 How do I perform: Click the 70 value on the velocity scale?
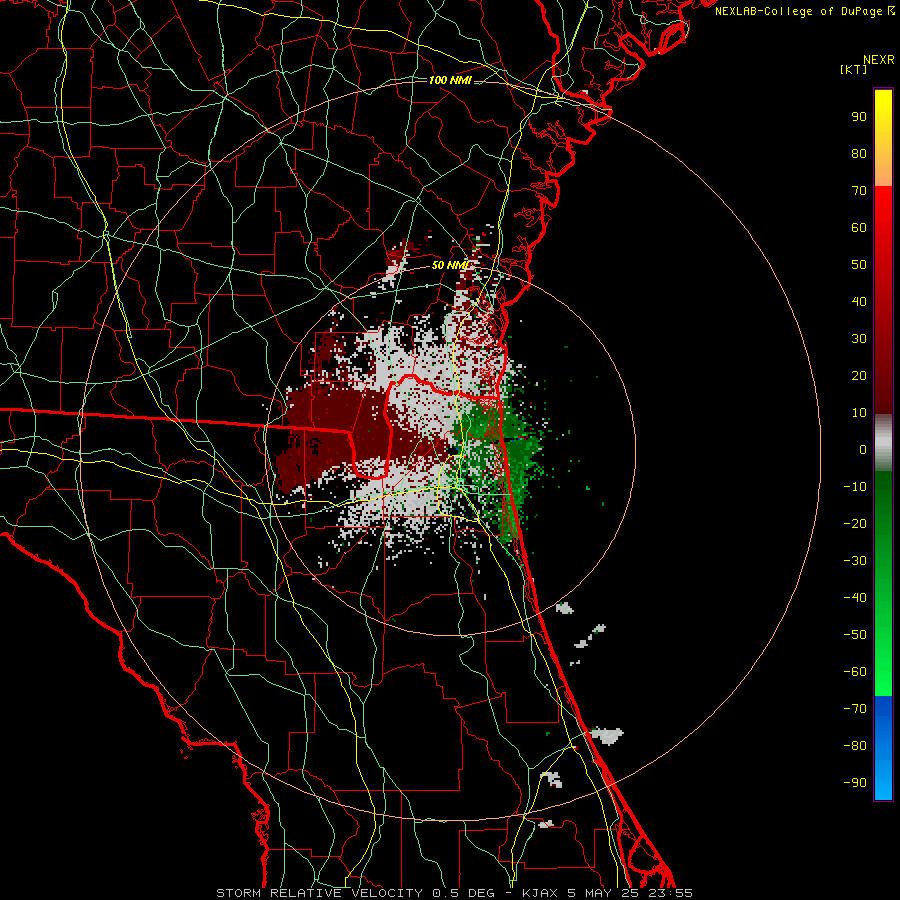pyautogui.click(x=859, y=191)
